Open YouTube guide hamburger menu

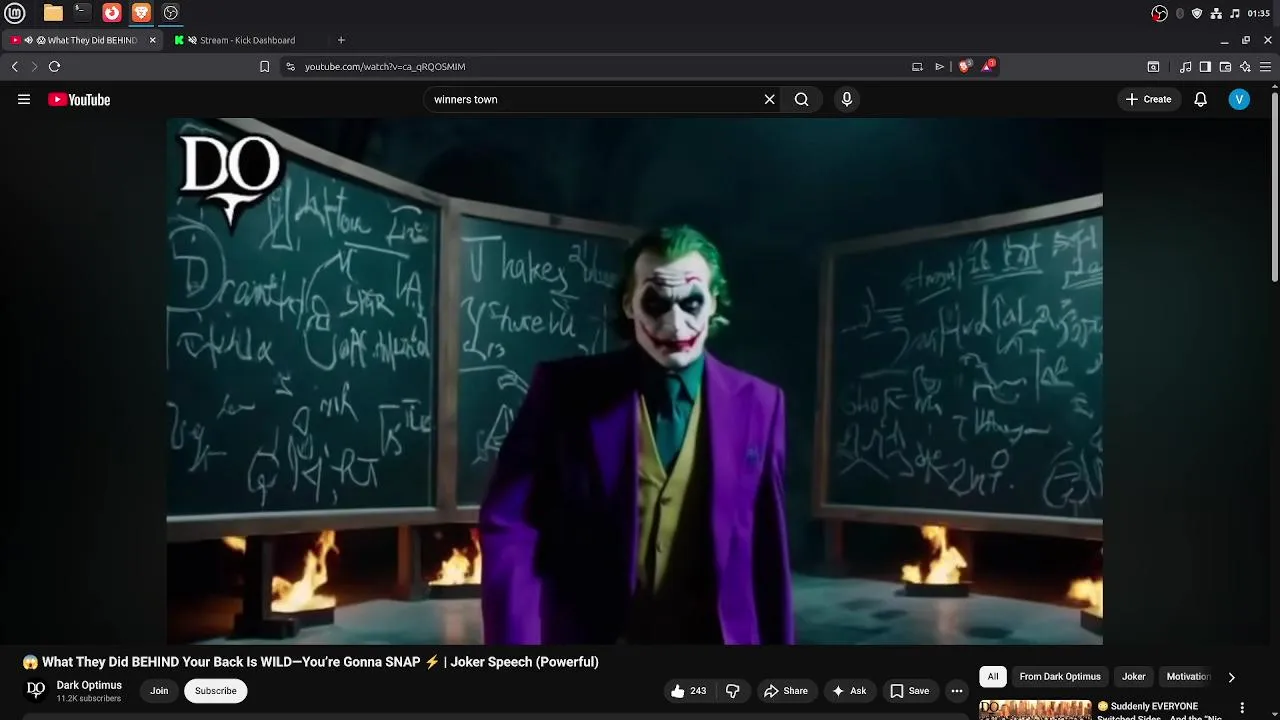pyautogui.click(x=24, y=99)
